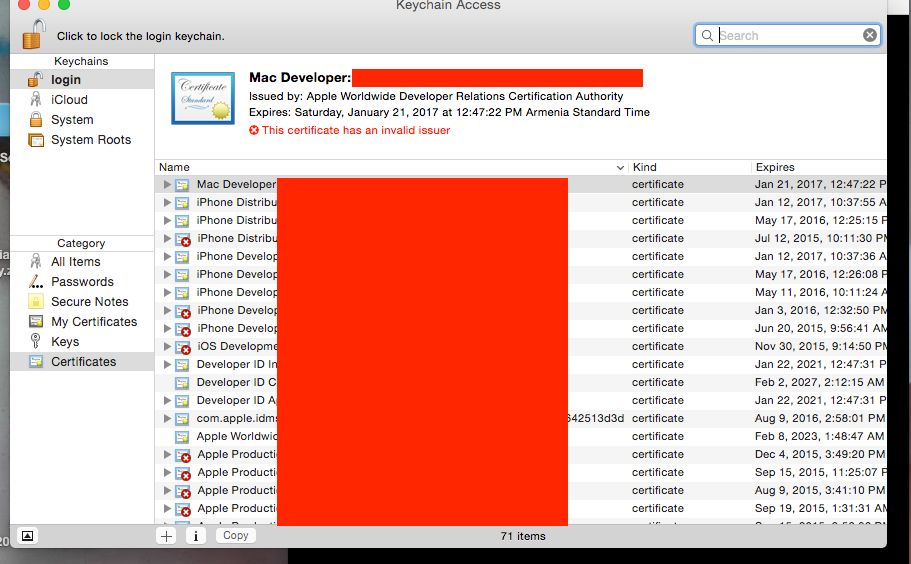
Task: Click Apple Production certificate icon expiring Sep 15, 2015
Action: pyautogui.click(x=183, y=473)
